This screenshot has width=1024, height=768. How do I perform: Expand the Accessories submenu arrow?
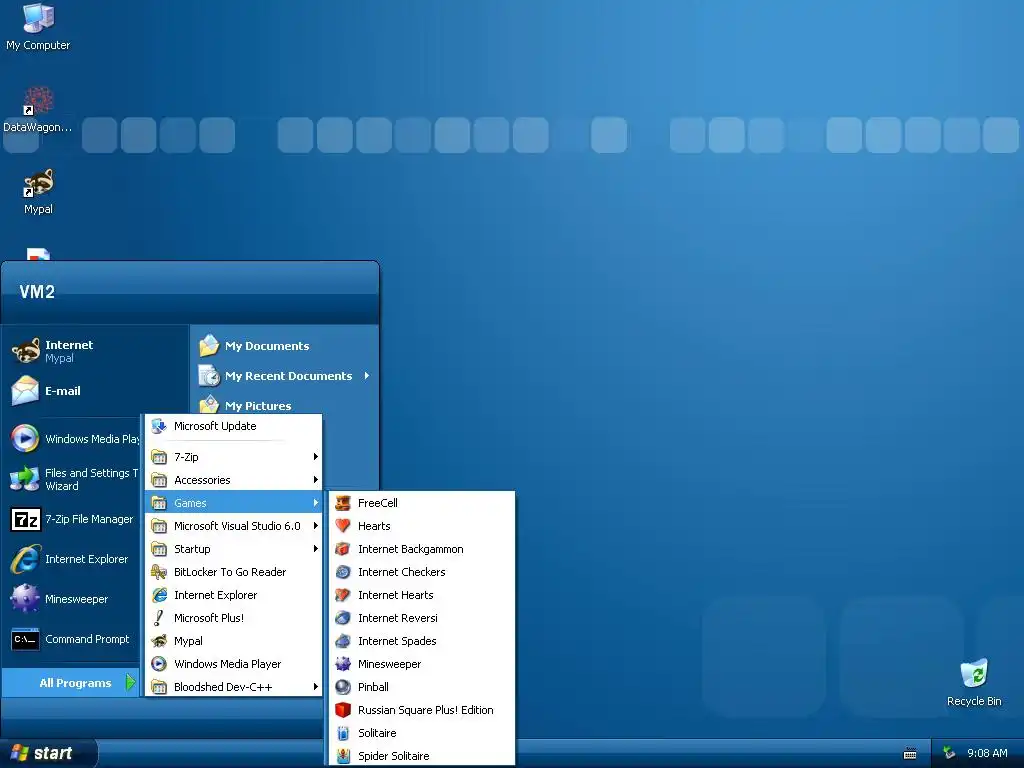[315, 480]
